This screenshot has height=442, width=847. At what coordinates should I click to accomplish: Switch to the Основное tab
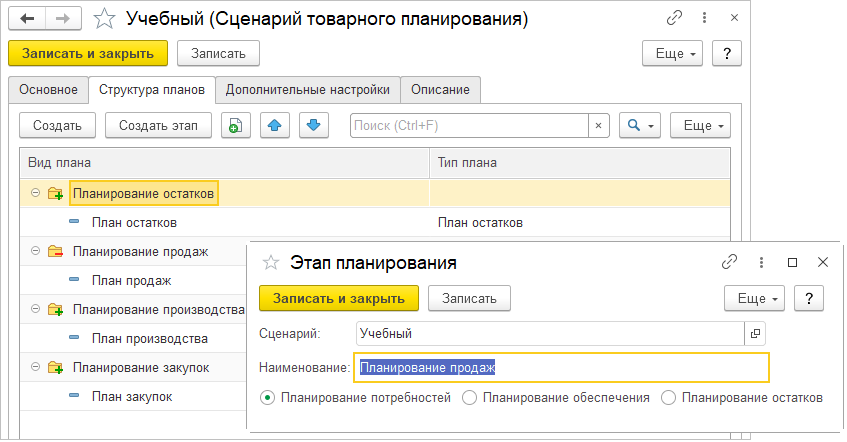click(x=47, y=89)
